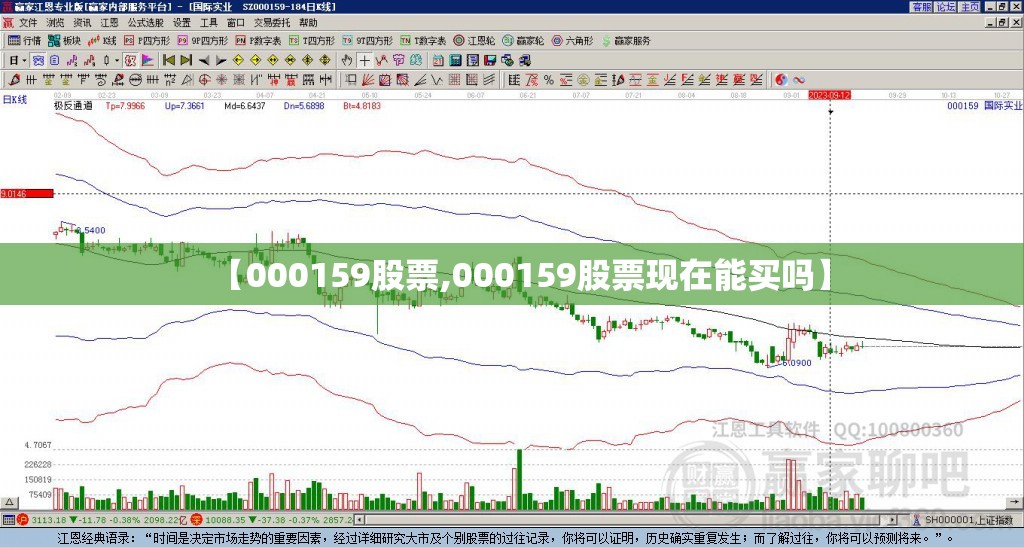Click the Md=6.6437 indicator value

coord(245,106)
